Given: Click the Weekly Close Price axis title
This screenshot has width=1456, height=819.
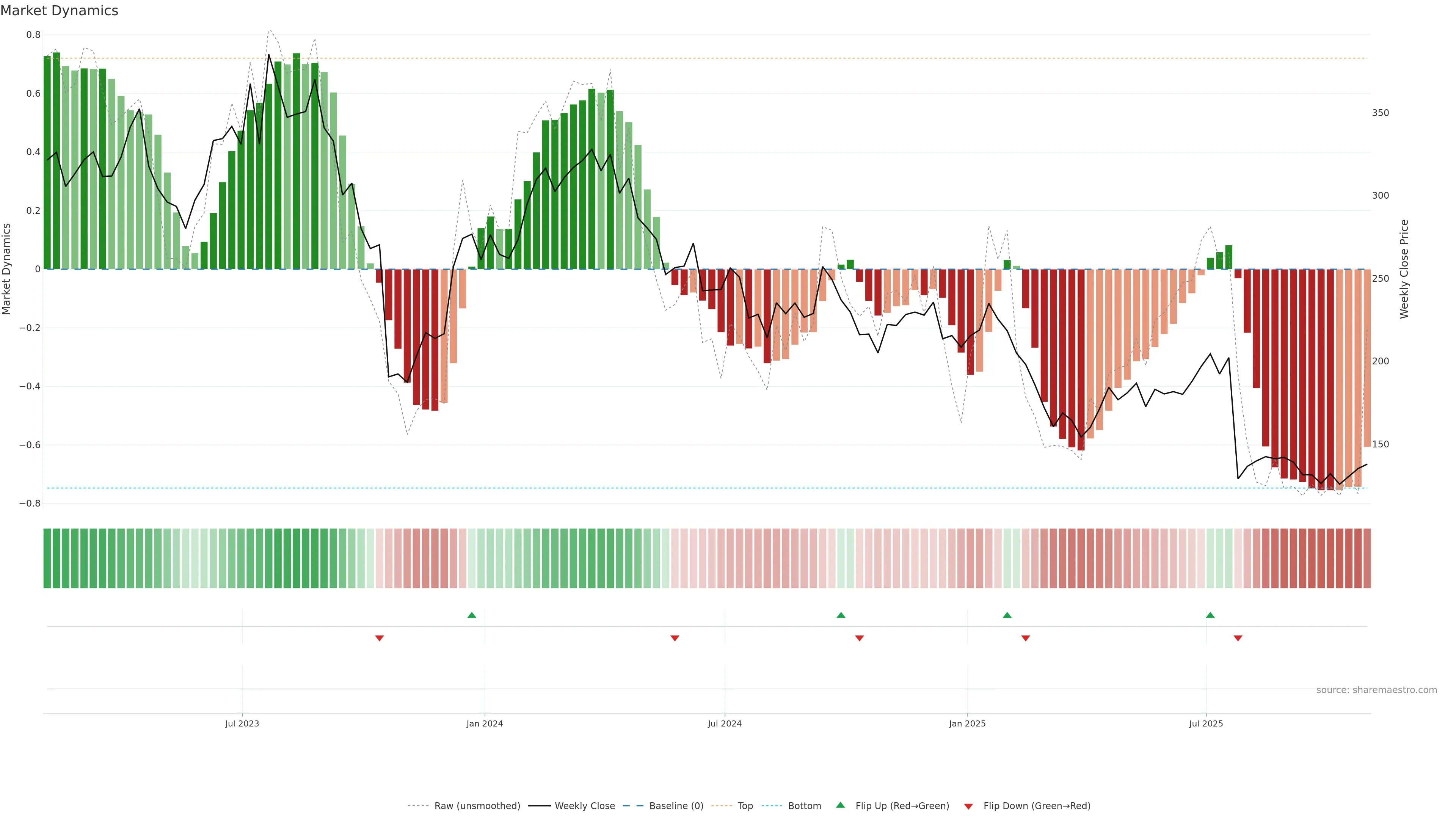Looking at the screenshot, I should tap(1404, 269).
